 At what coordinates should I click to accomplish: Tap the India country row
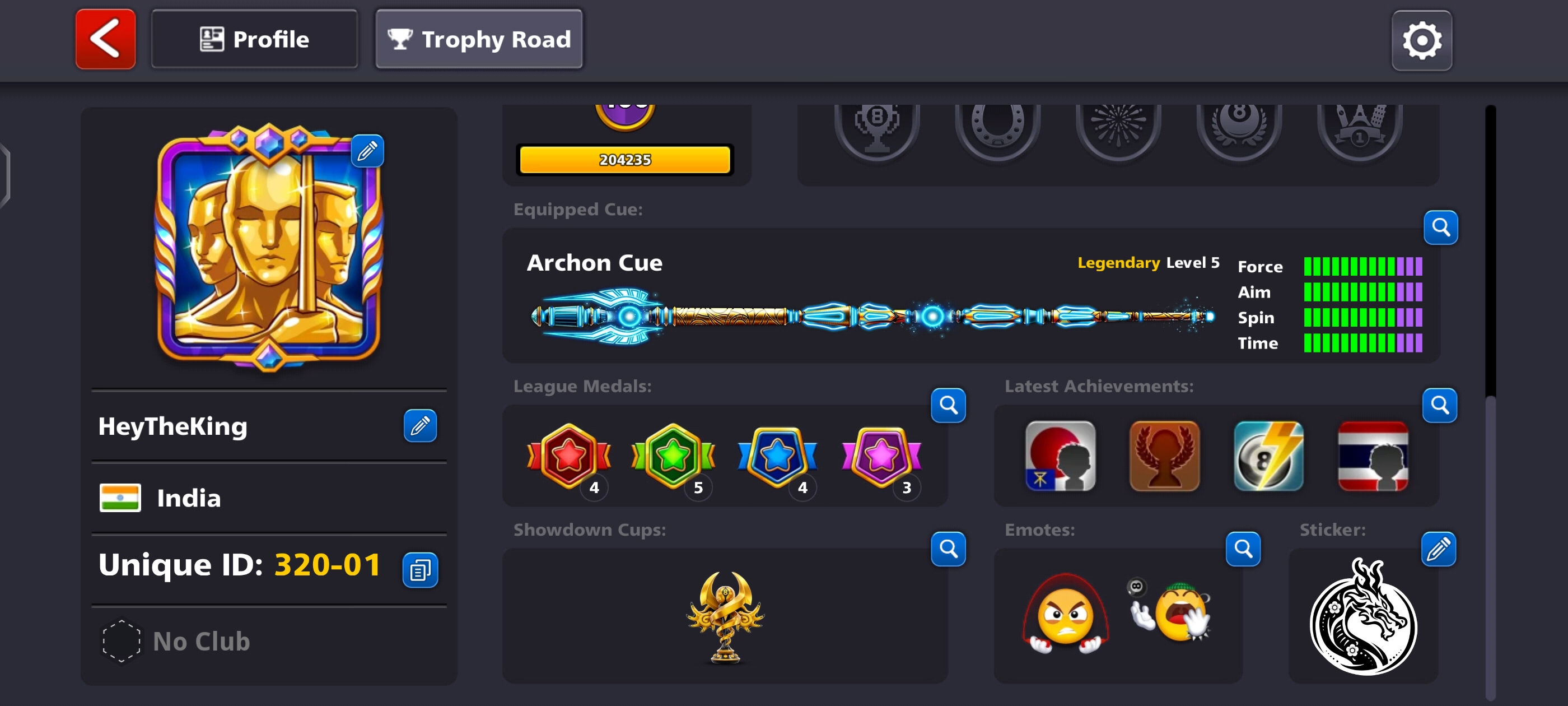[x=268, y=498]
